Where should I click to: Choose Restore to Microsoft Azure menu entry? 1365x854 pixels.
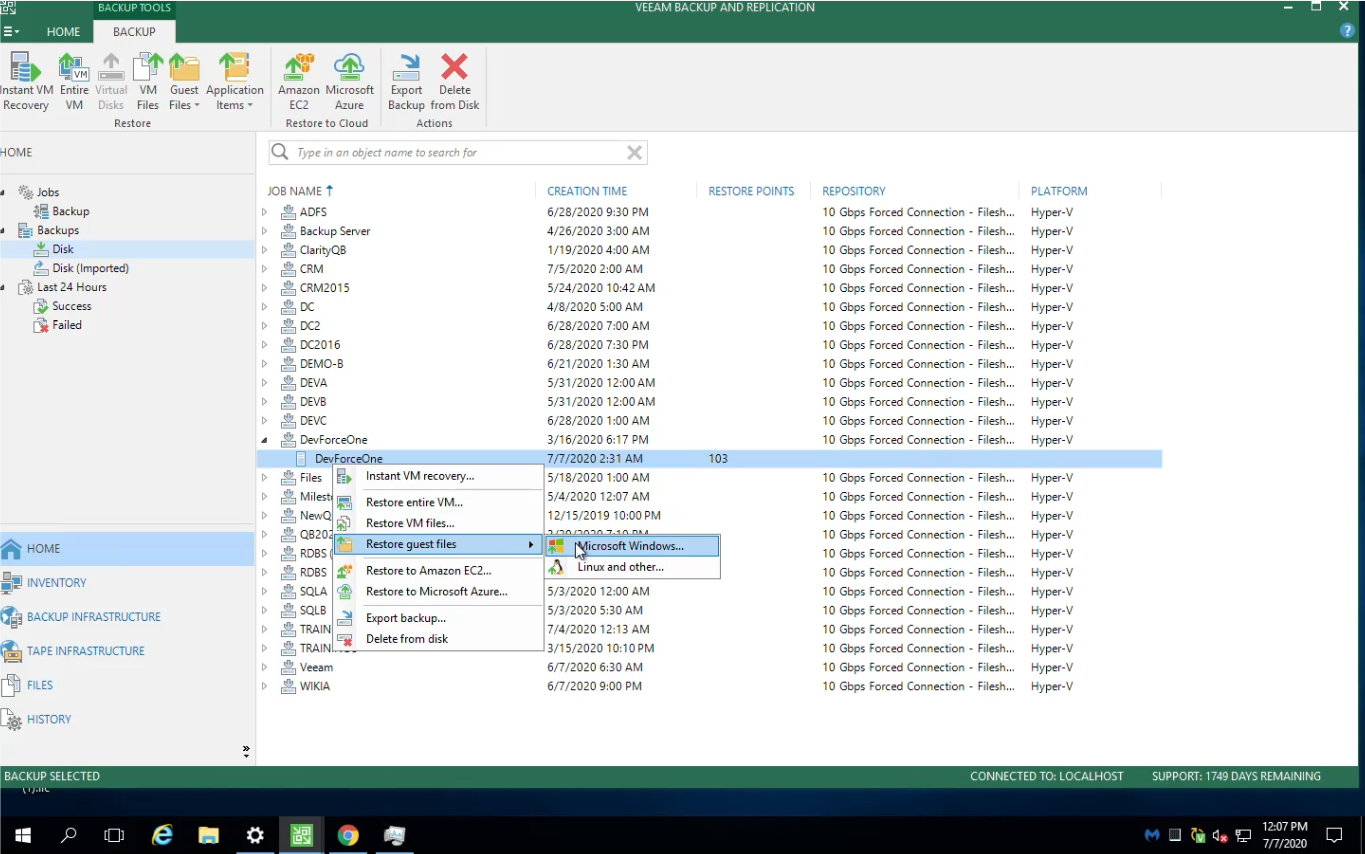(438, 591)
